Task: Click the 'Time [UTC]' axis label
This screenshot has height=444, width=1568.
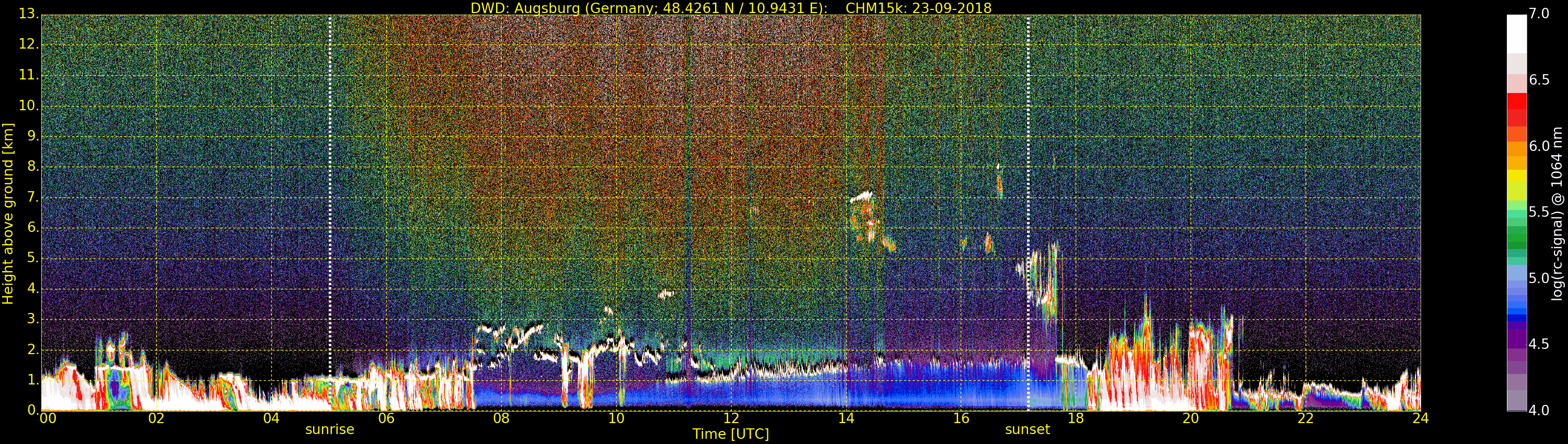Action: [x=731, y=434]
